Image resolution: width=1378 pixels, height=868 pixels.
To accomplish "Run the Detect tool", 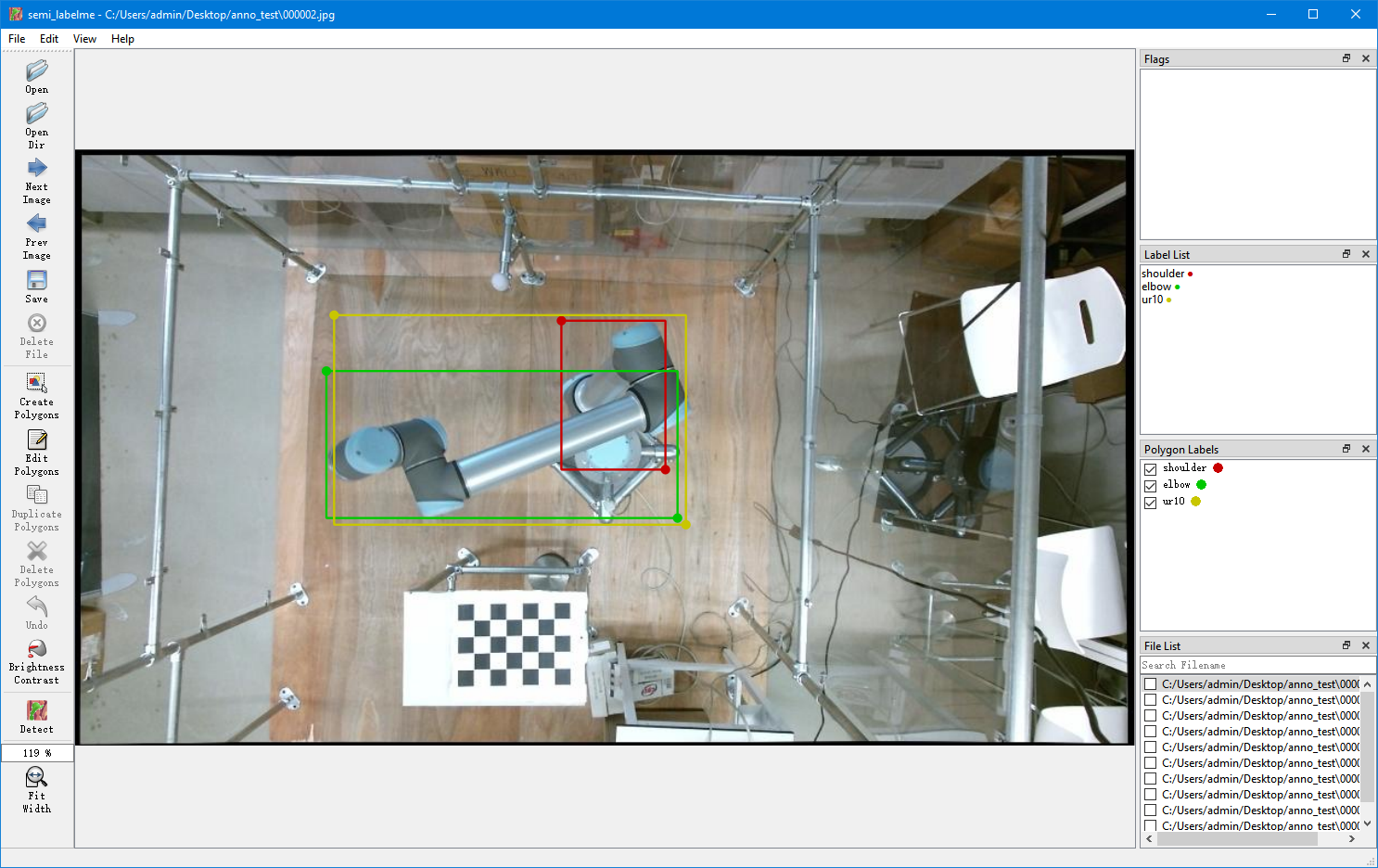I will [x=37, y=710].
